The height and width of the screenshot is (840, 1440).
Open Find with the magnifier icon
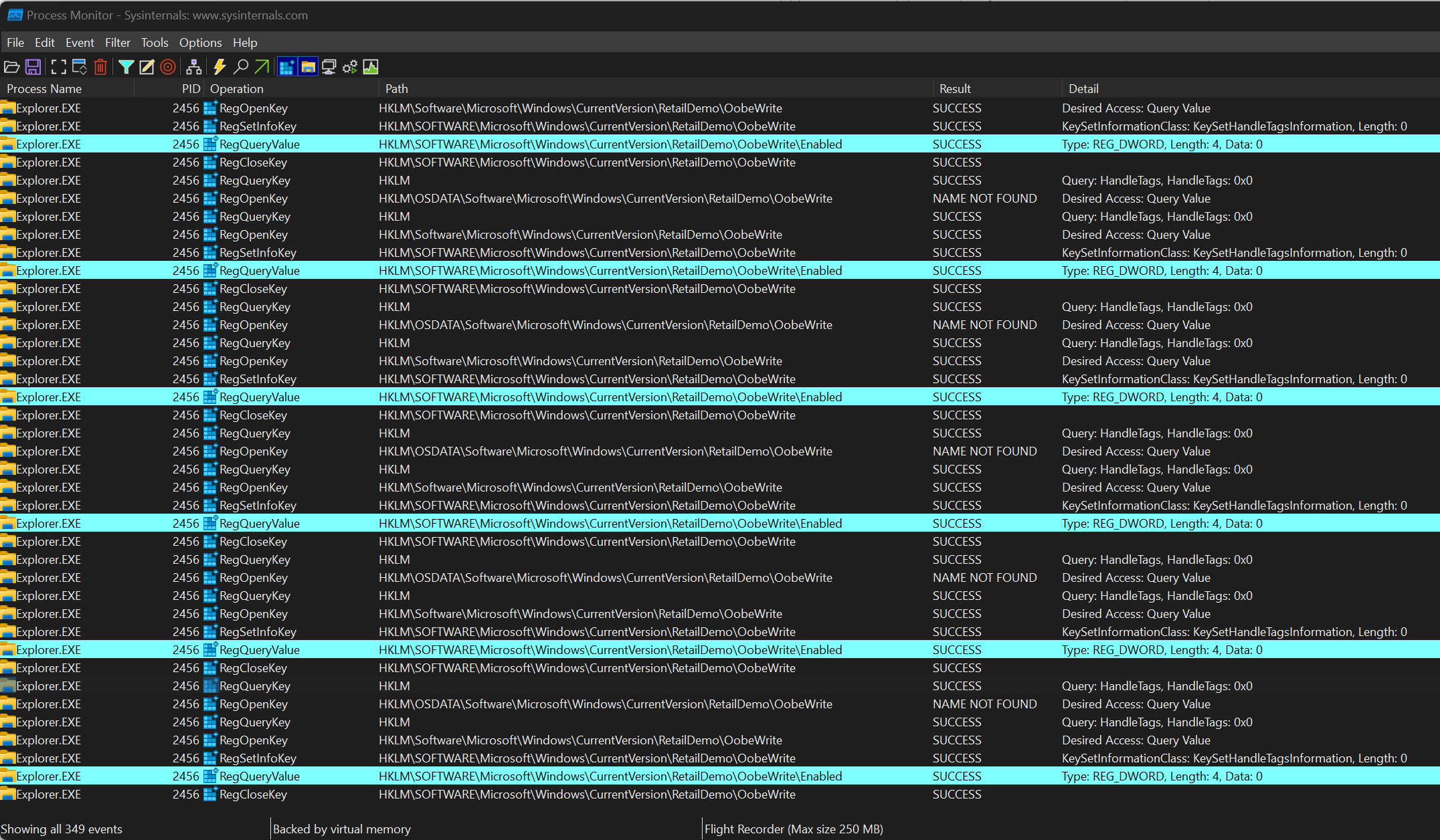click(x=240, y=66)
